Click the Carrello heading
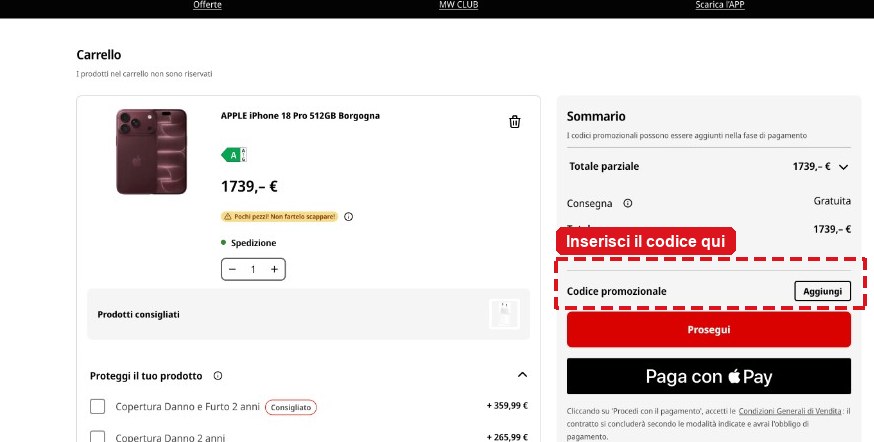The image size is (874, 442). tap(99, 55)
